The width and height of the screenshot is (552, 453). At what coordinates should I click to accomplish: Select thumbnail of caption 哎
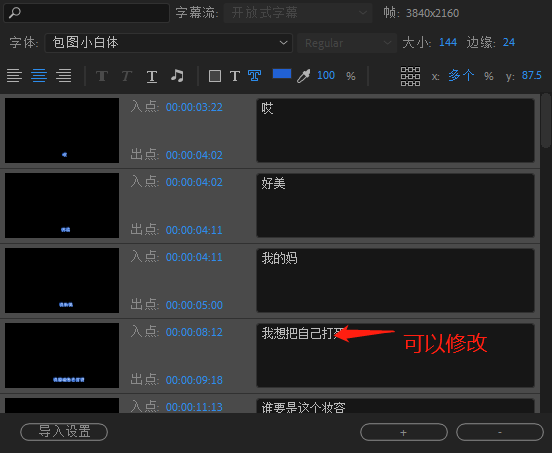(62, 130)
